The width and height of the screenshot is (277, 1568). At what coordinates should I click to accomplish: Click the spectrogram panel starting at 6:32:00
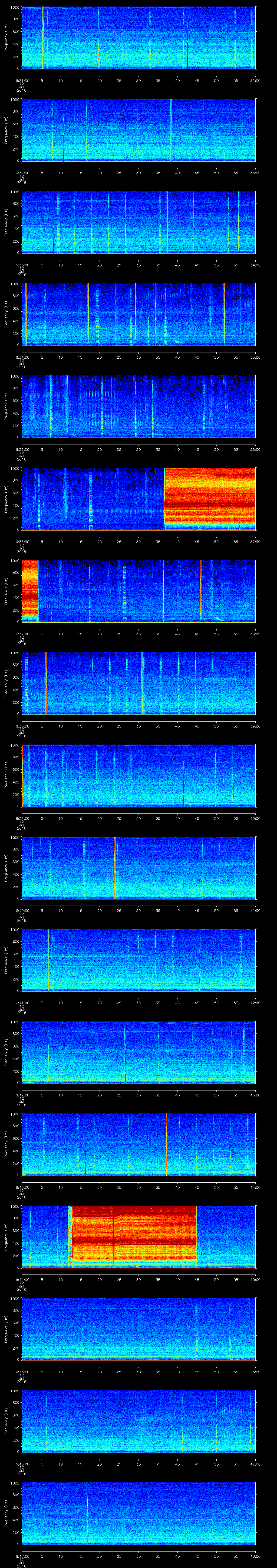[138, 130]
